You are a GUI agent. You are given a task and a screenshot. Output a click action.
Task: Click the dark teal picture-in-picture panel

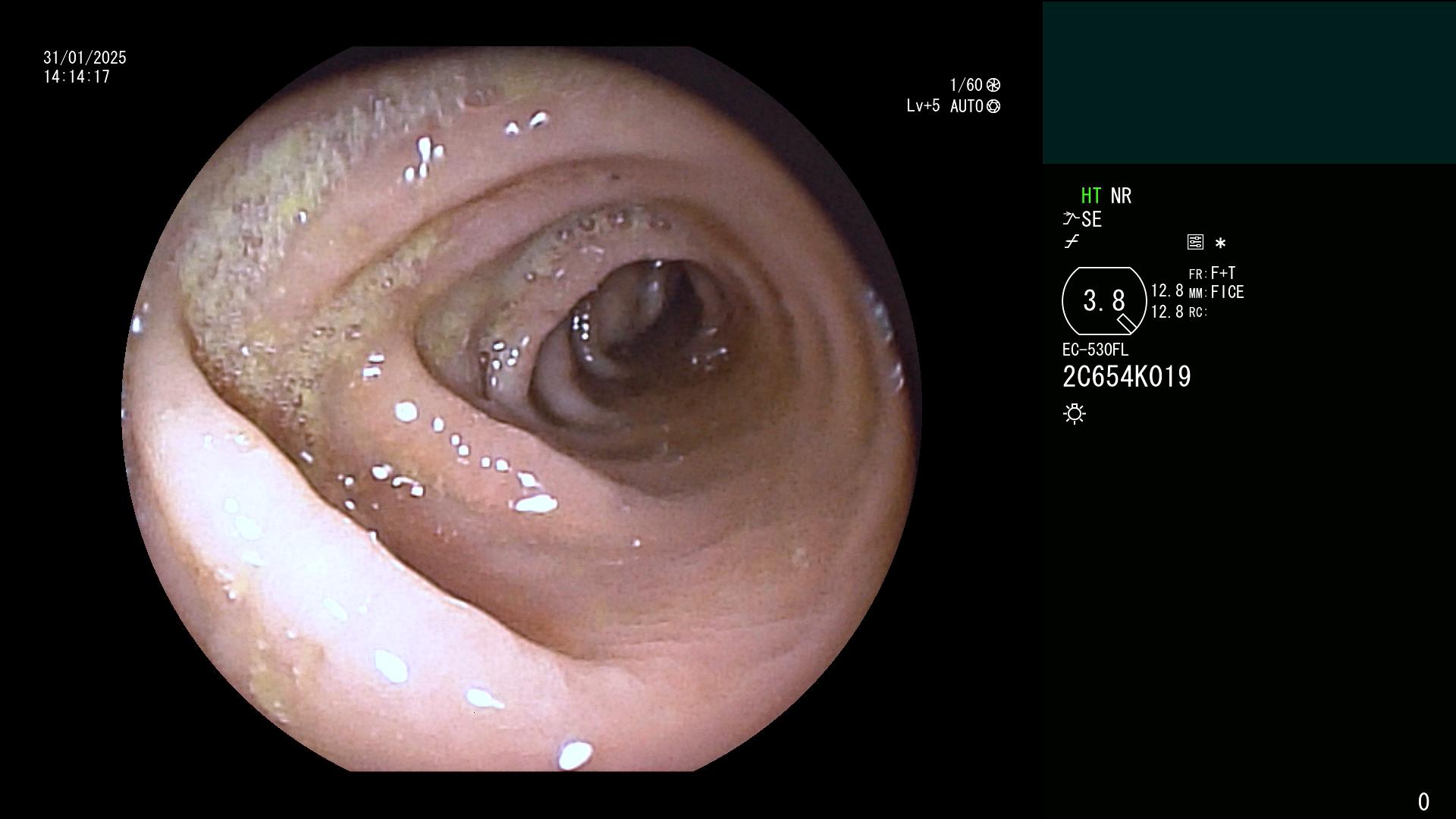(x=1249, y=82)
